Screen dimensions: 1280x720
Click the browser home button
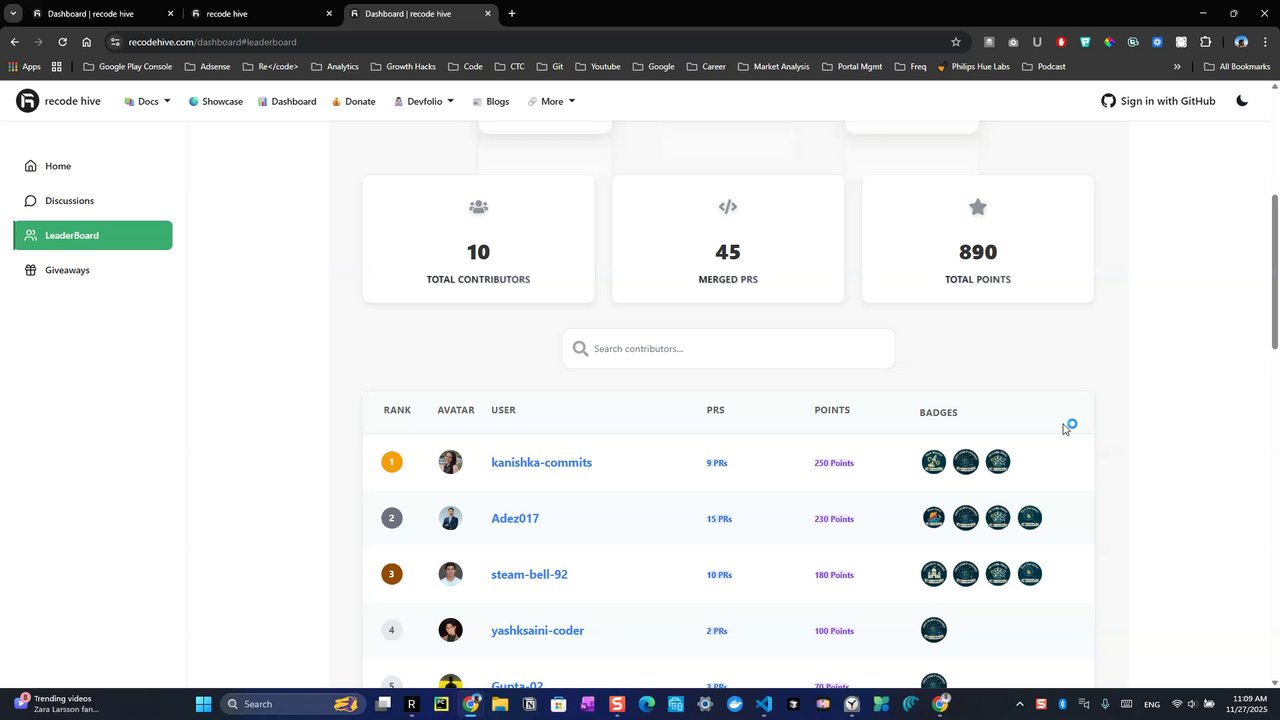click(87, 42)
